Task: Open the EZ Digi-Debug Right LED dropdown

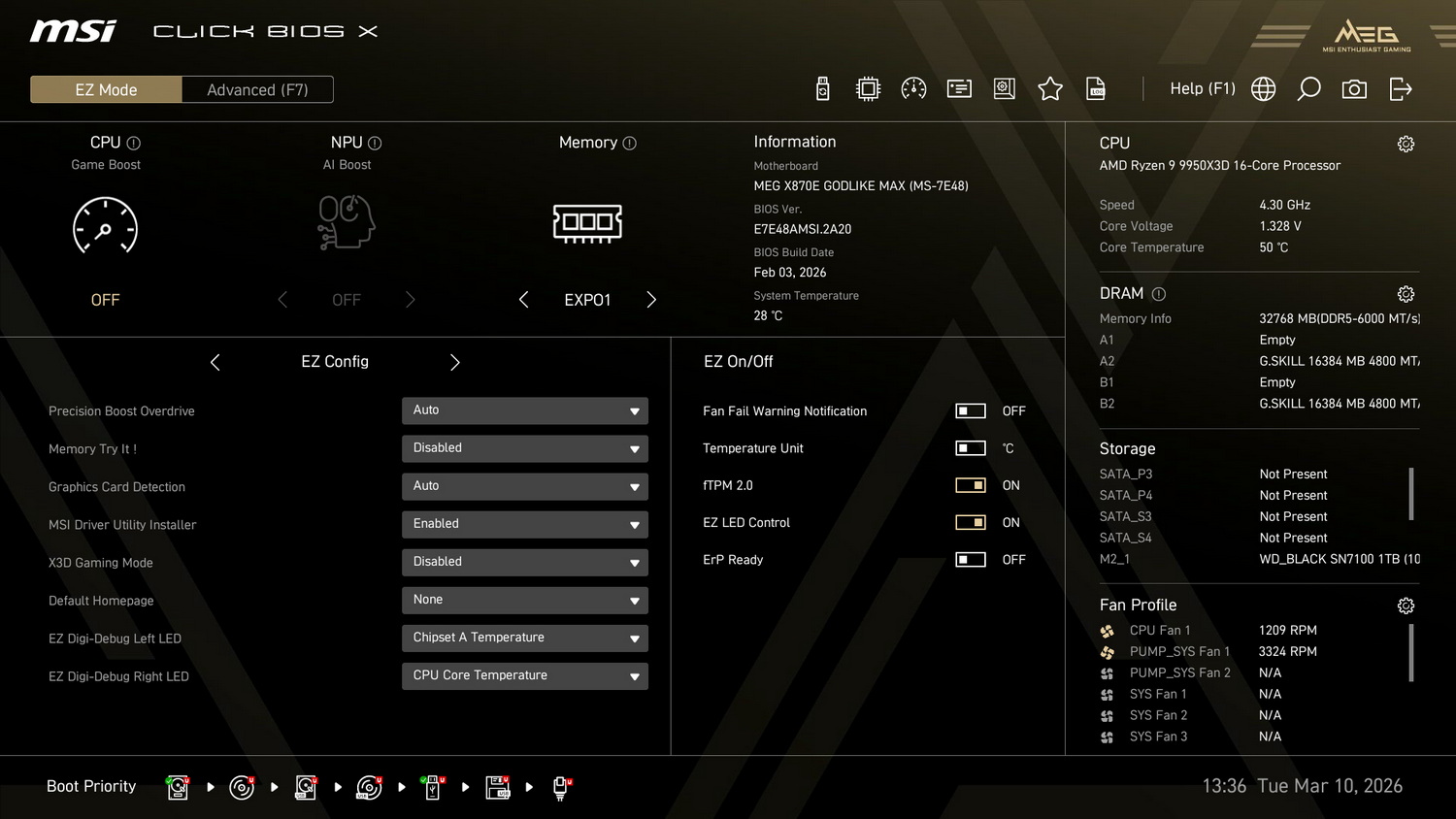Action: (525, 675)
